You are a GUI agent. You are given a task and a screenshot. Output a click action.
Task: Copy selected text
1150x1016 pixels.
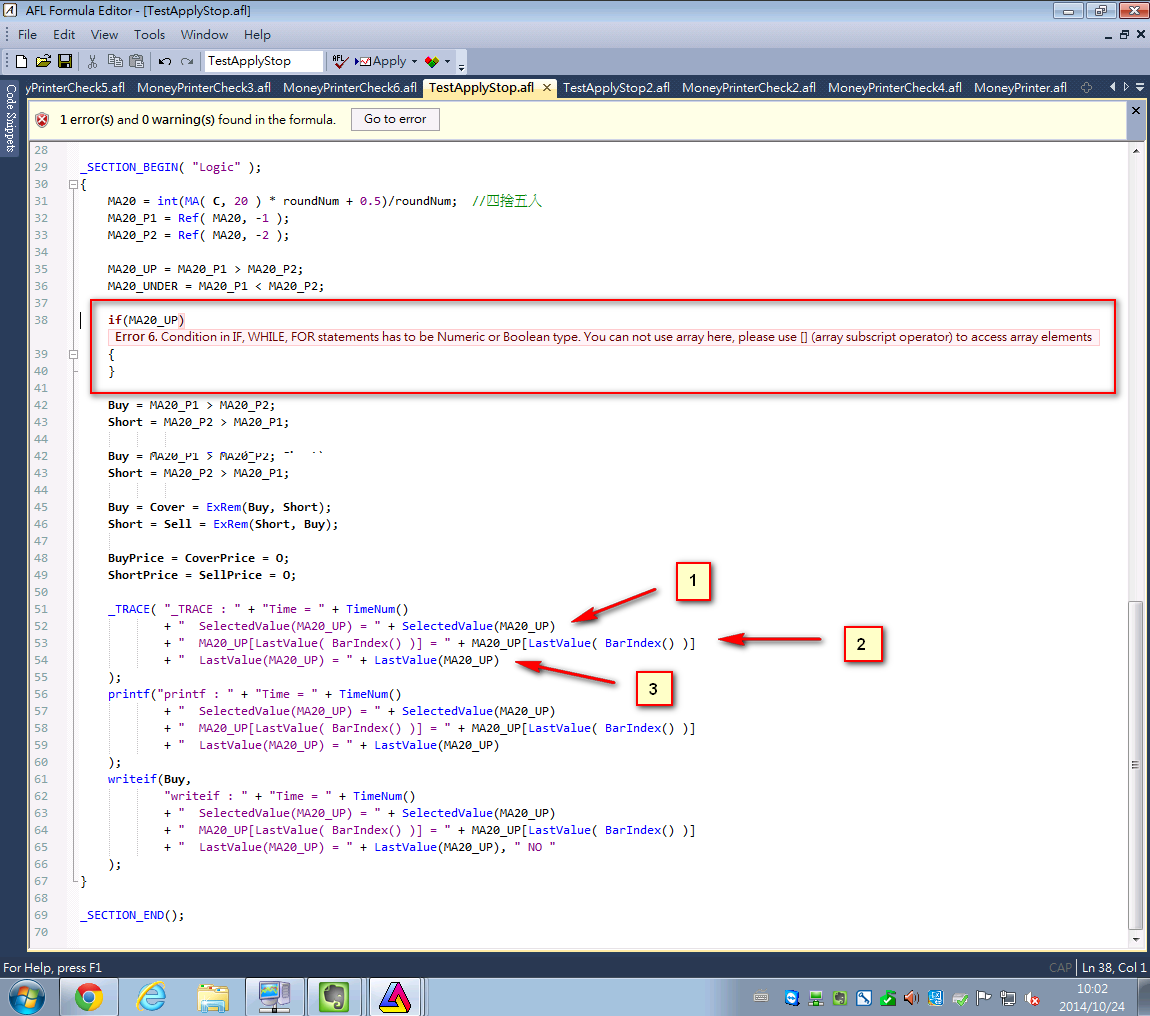point(115,62)
